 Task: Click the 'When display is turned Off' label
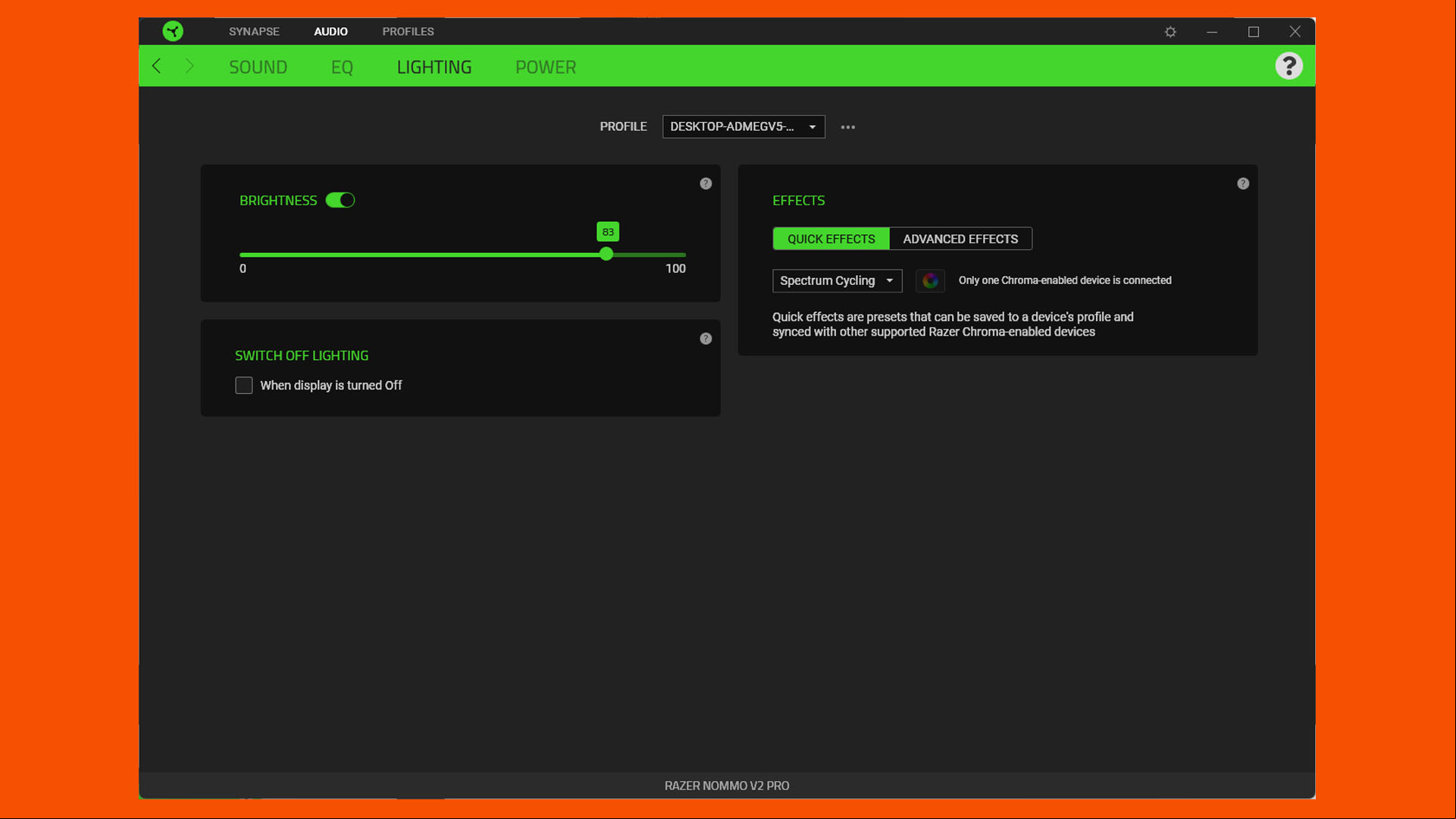[x=331, y=386]
